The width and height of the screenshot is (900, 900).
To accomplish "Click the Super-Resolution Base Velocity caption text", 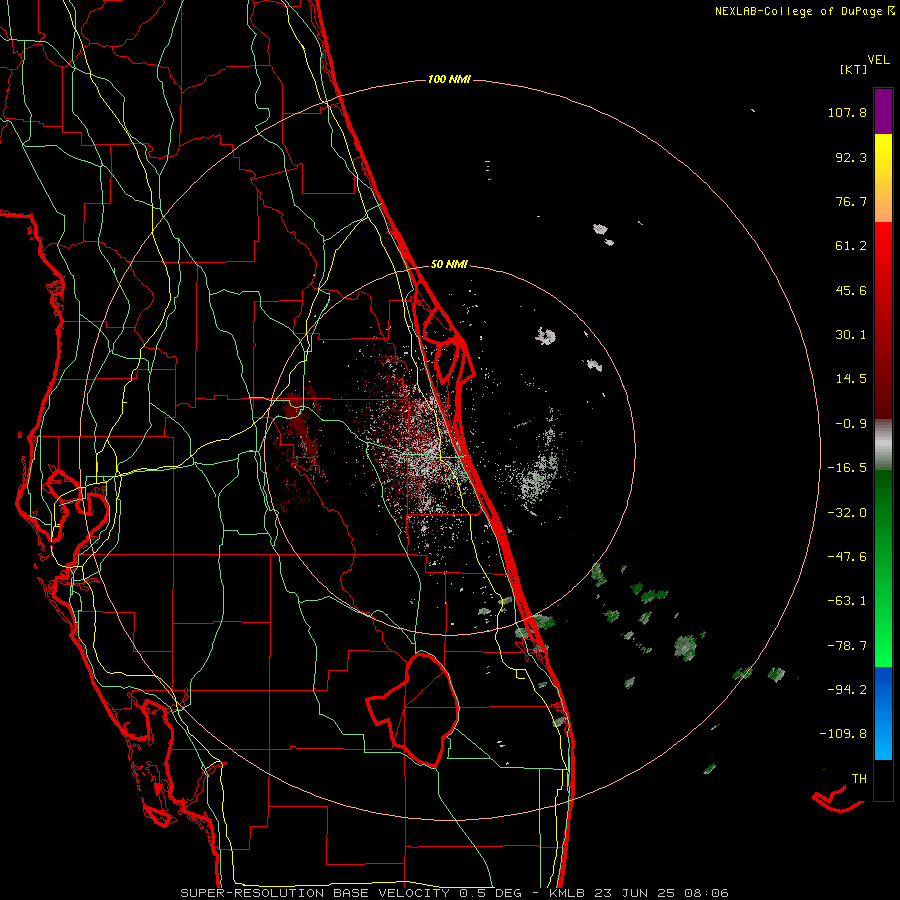I will [x=454, y=893].
